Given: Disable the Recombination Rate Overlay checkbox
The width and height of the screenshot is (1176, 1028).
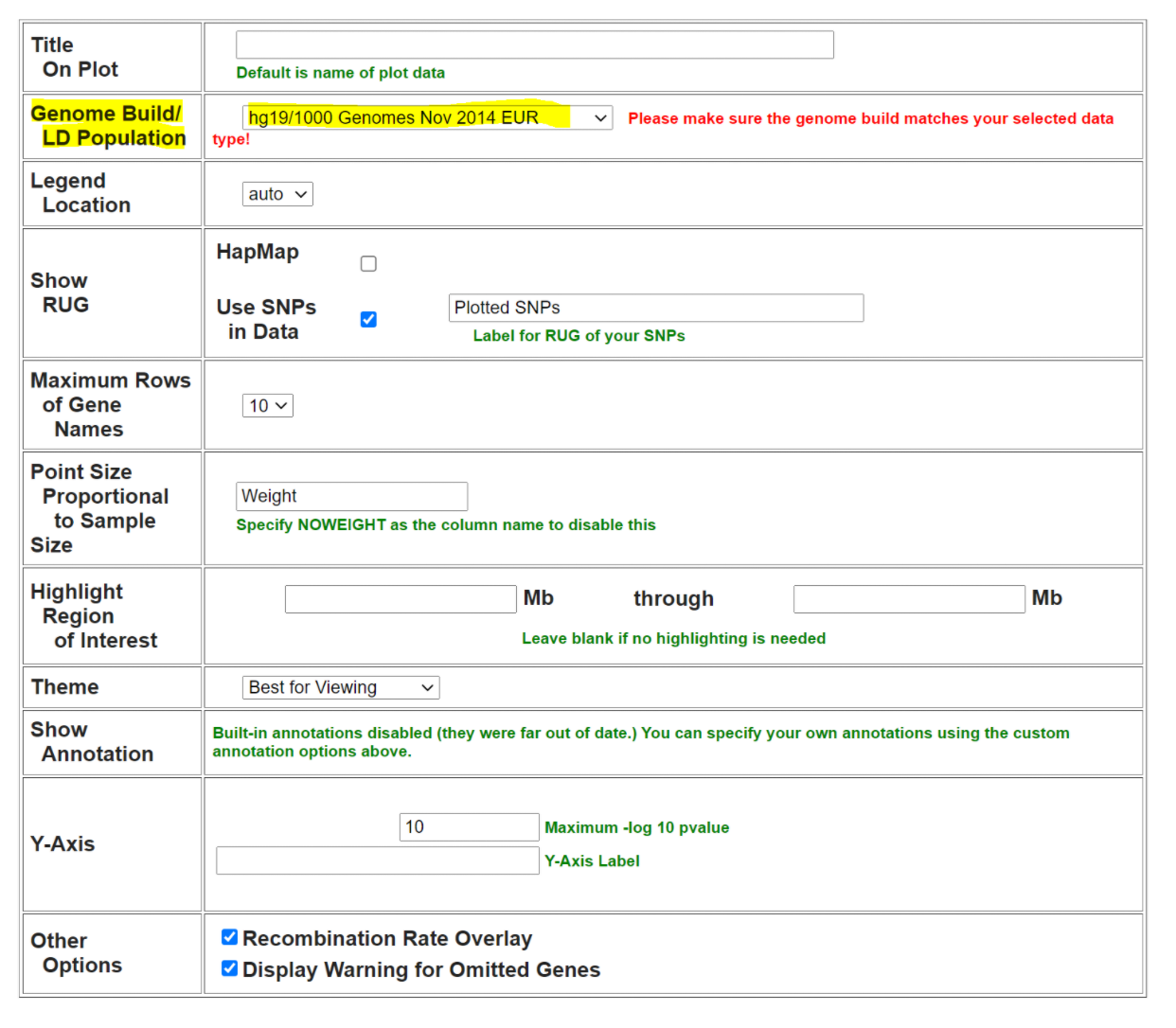Looking at the screenshot, I should click(x=229, y=937).
